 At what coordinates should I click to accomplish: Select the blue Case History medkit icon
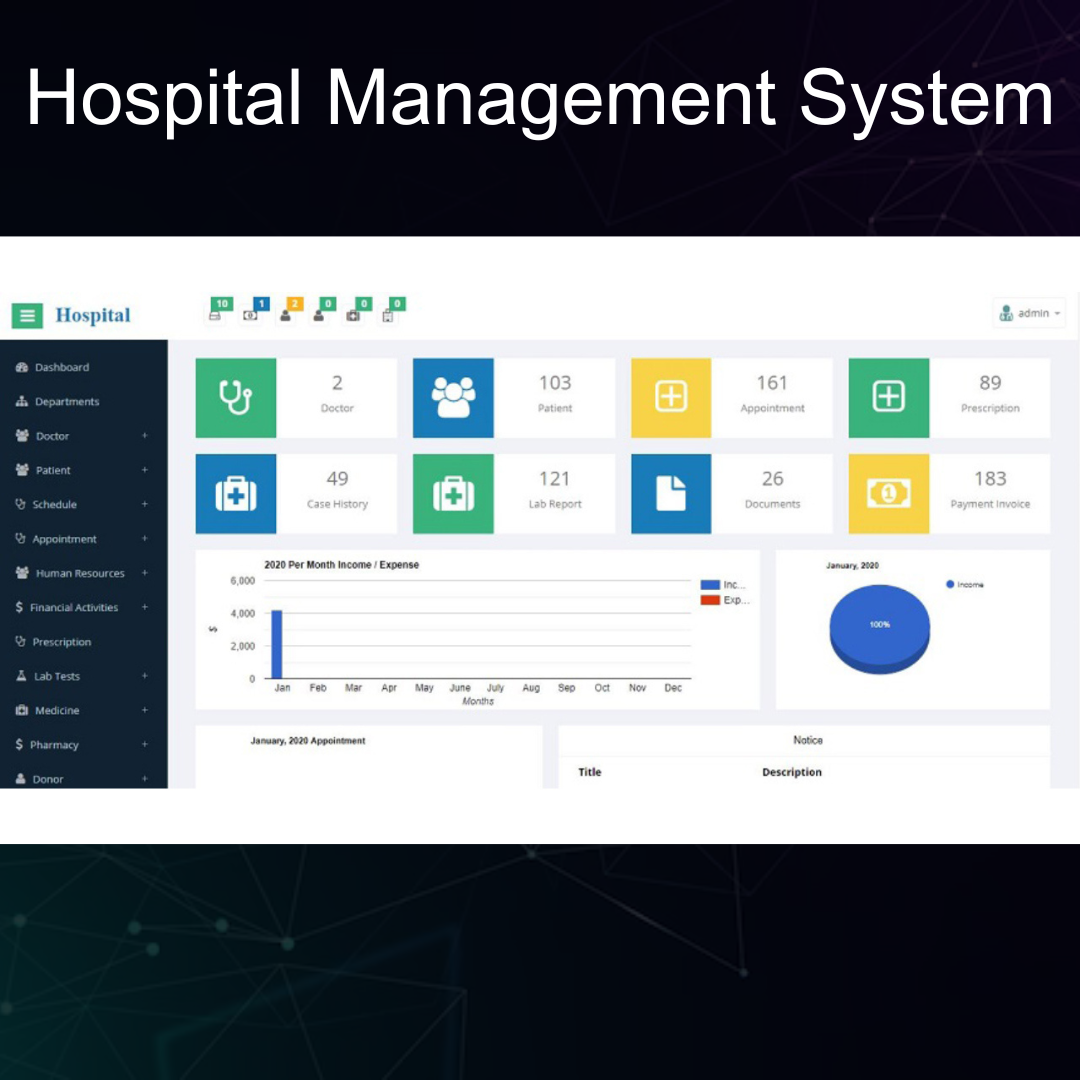pos(236,494)
